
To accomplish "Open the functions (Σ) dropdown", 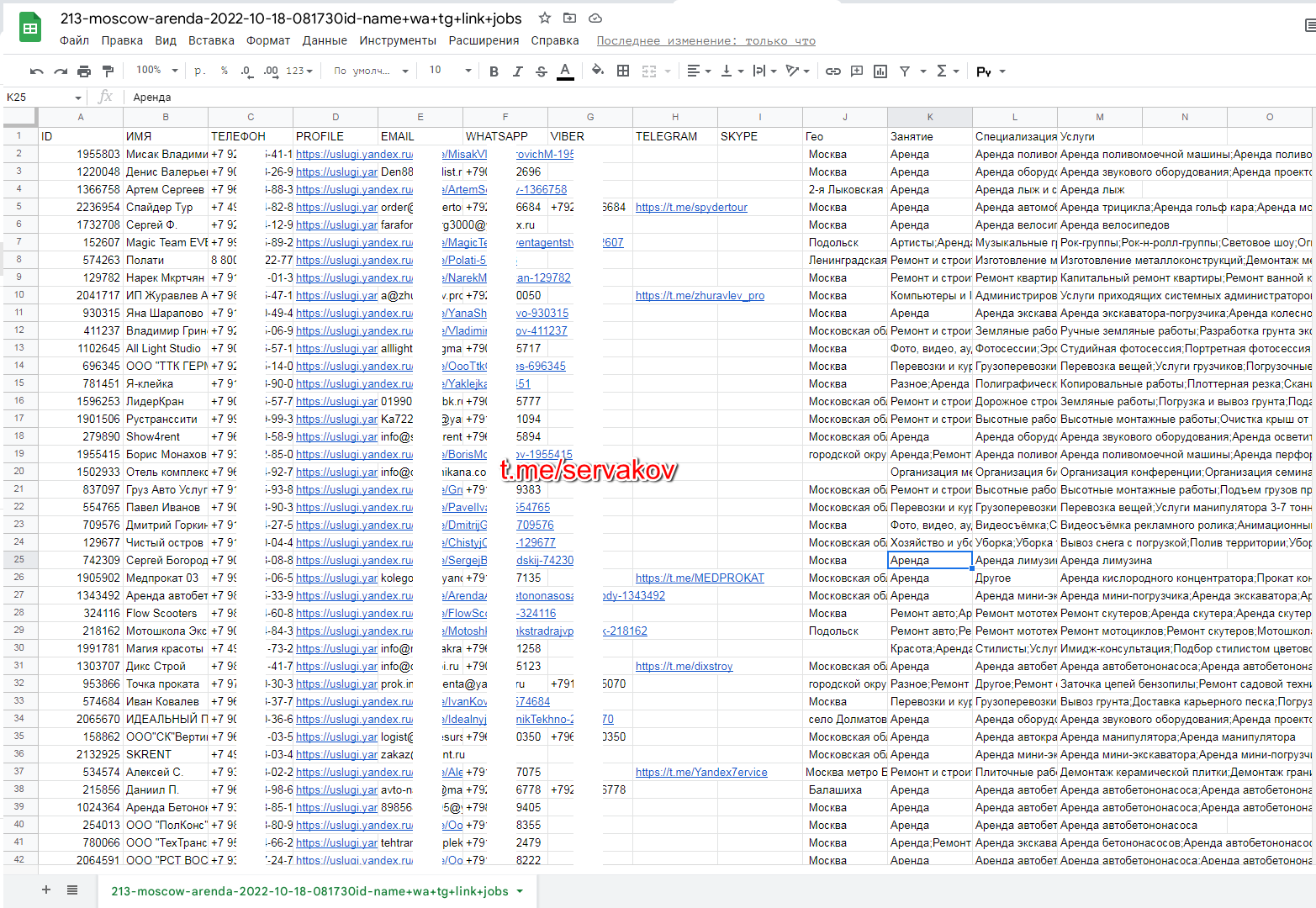I will (948, 71).
